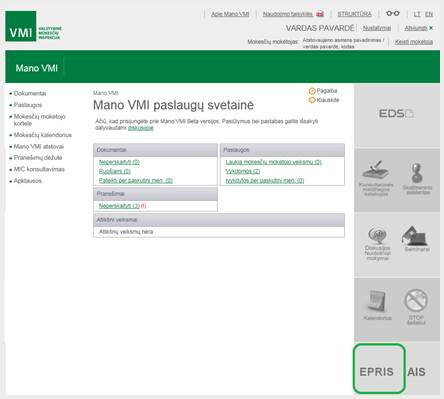444x399 pixels.
Task: Open Mano VMI atstovai menu item
Action: click(39, 146)
